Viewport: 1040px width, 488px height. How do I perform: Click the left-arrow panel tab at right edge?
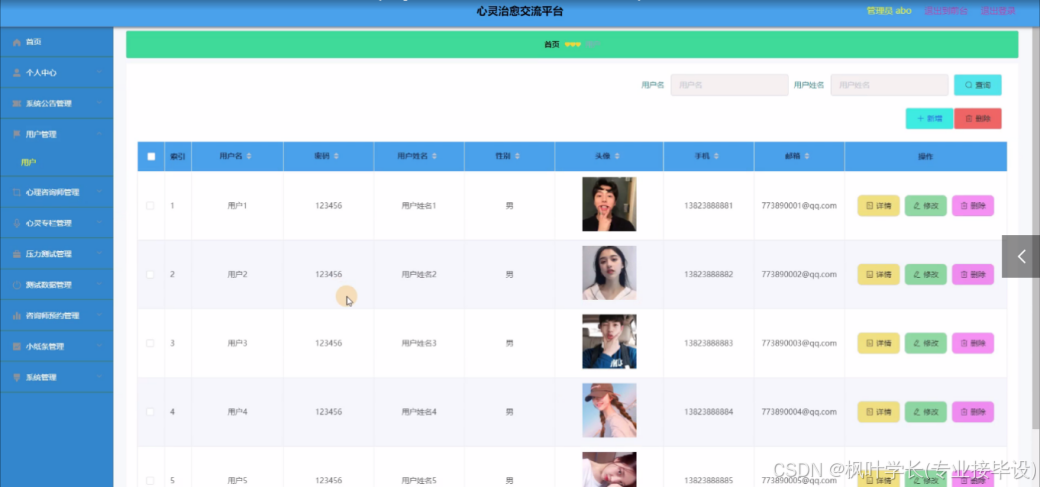[x=1021, y=257]
